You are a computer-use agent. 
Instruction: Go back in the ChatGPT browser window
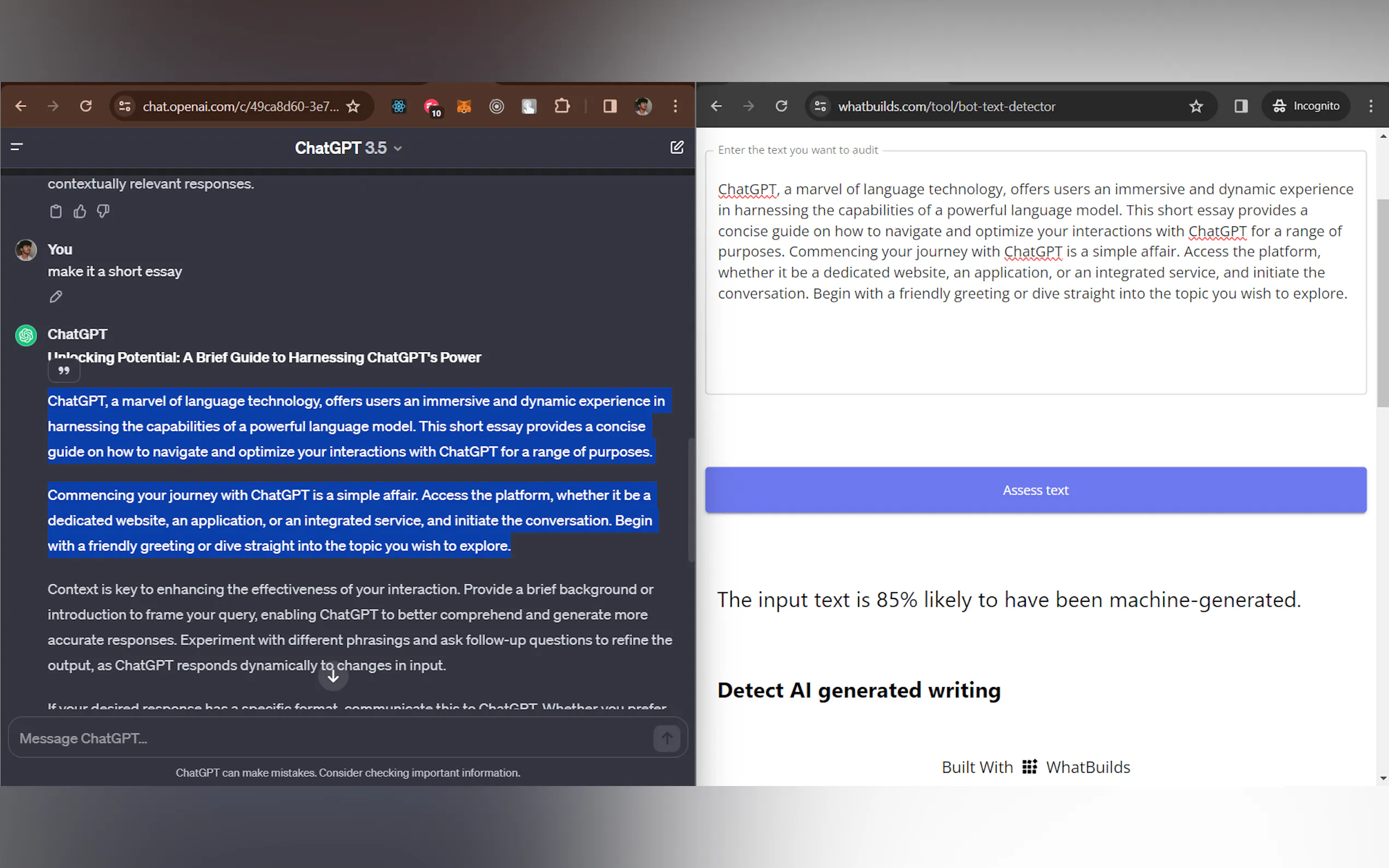21,106
